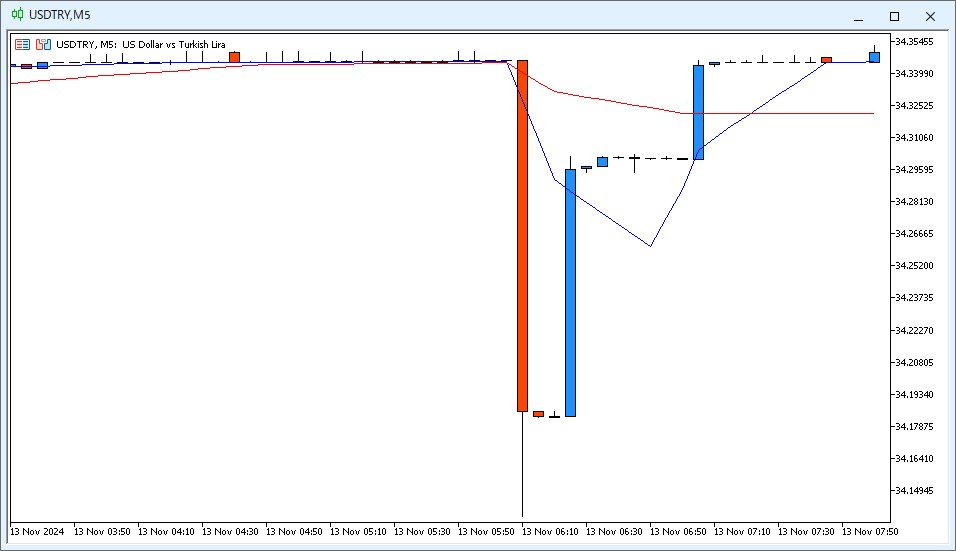Maximize the USDTRY,M5 chart window

click(894, 16)
